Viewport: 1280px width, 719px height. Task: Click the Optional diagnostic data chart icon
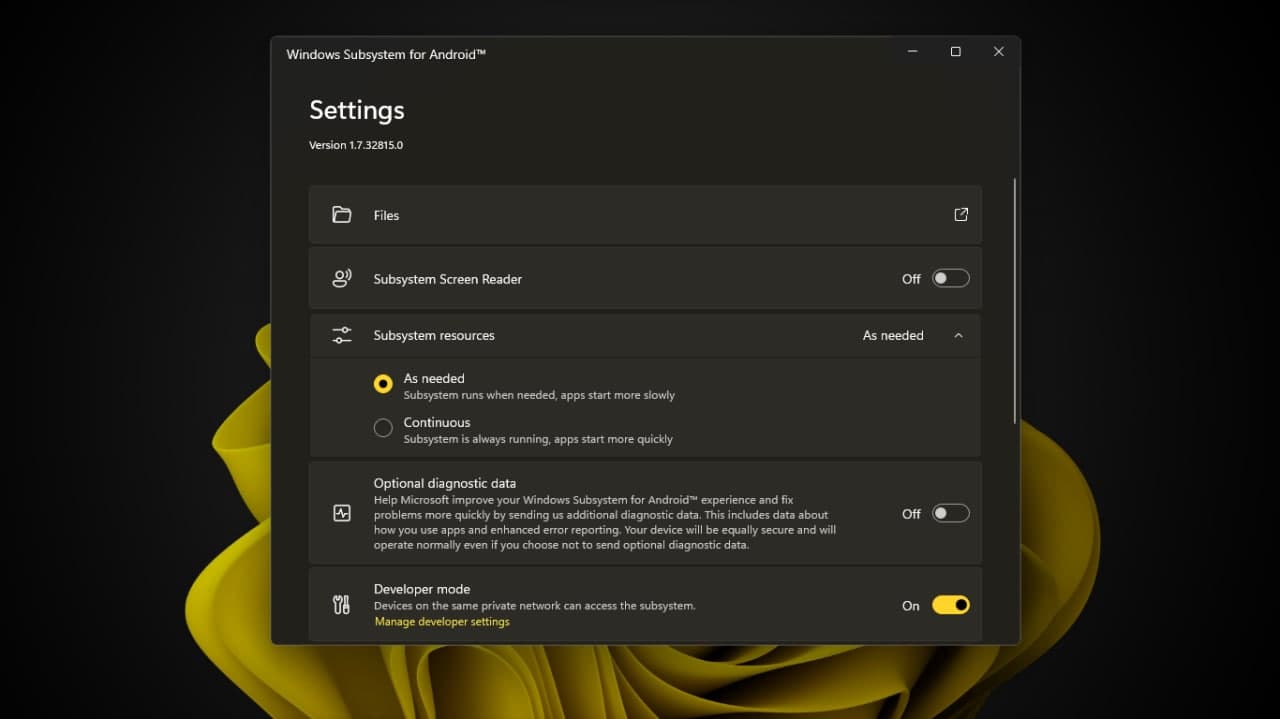point(342,512)
